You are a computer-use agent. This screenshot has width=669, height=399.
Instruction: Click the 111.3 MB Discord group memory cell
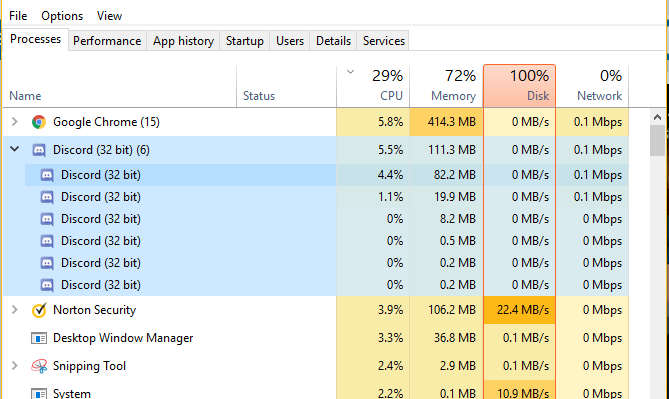tap(446, 150)
